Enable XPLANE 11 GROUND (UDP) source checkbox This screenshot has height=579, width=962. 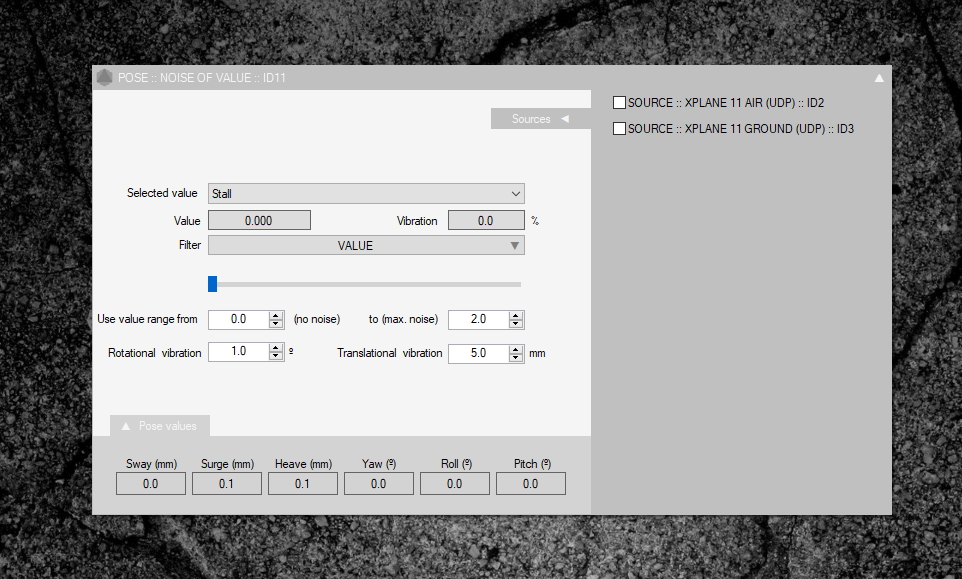(x=619, y=129)
